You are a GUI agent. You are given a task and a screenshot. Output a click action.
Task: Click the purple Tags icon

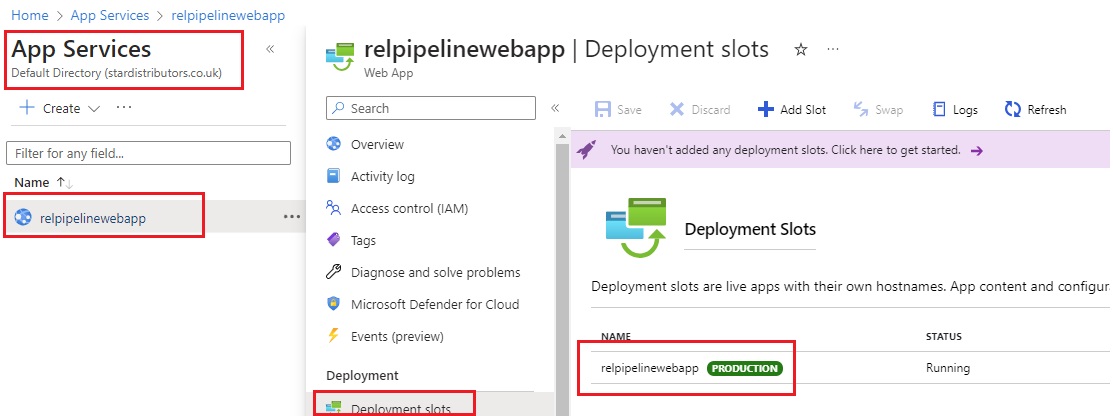coord(334,240)
